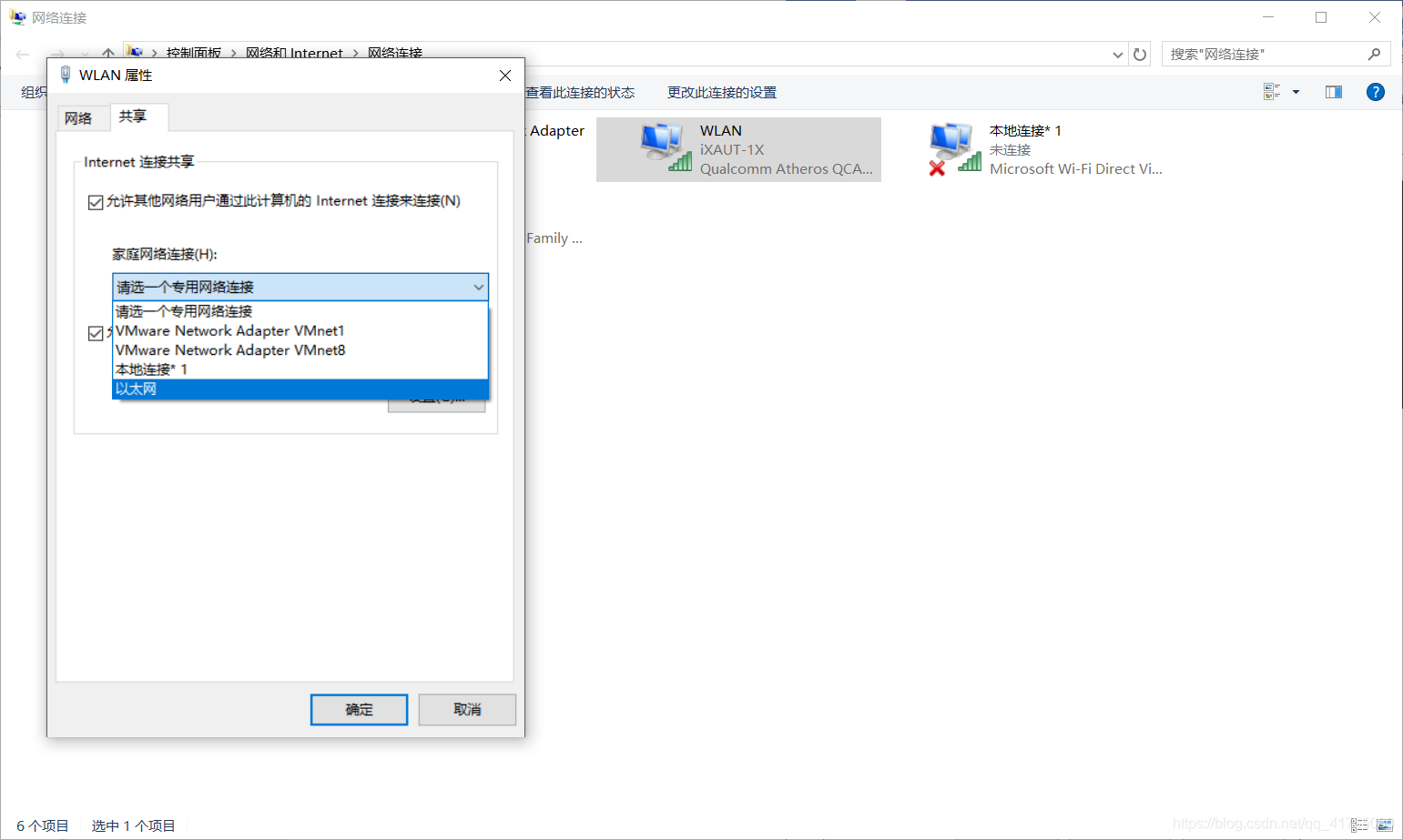Click Qualcomm Atheros QCA... adapter description
Screen dimensions: 1403x840
tap(787, 169)
